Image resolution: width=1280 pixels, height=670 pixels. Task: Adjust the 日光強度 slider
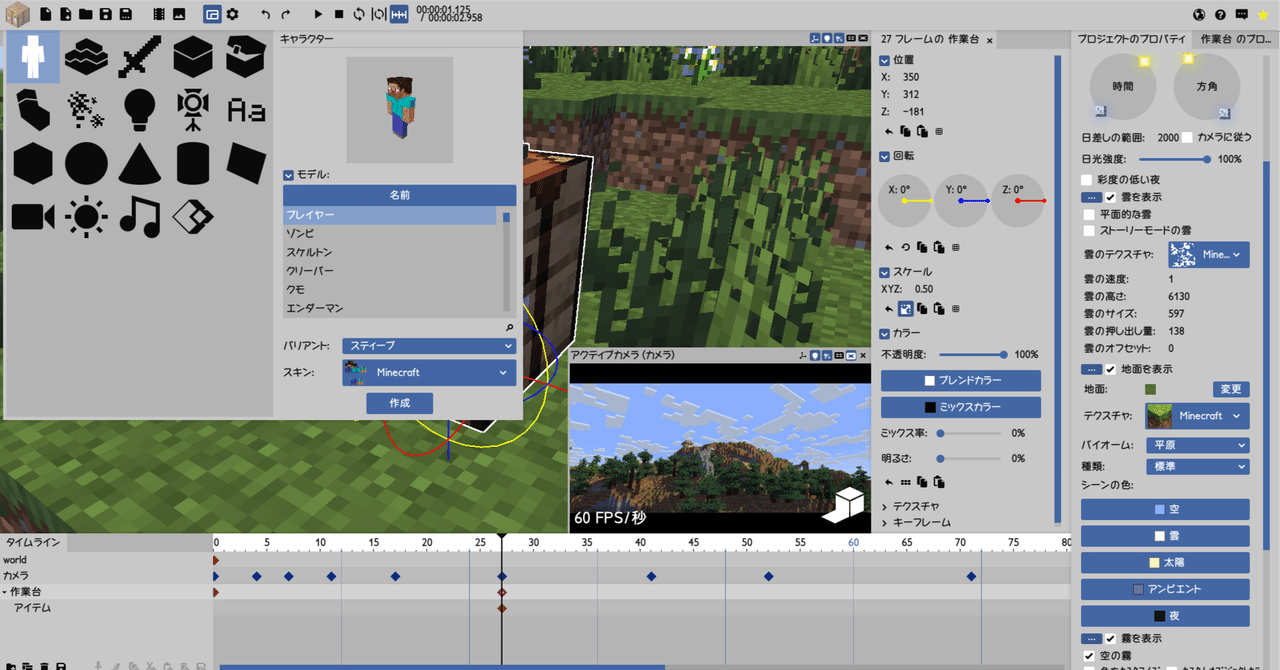tap(1174, 159)
